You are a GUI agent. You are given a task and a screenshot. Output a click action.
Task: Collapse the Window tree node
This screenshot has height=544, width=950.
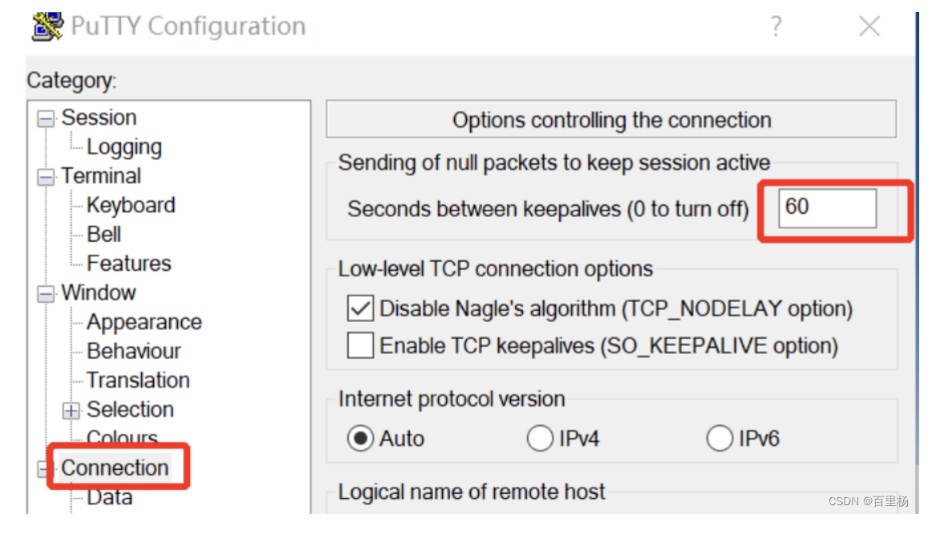[x=46, y=294]
